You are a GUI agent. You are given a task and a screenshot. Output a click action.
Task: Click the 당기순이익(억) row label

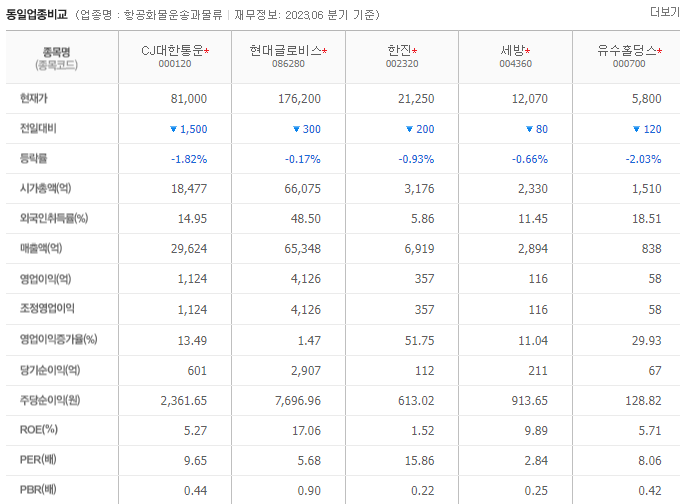pos(50,370)
